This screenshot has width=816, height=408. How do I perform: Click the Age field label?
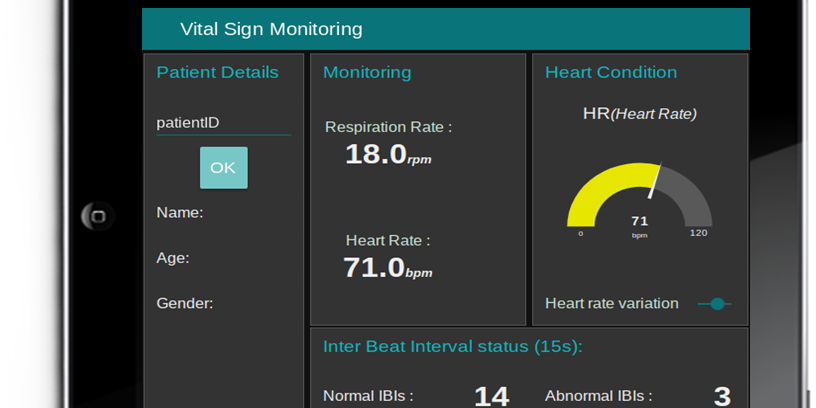coord(173,257)
